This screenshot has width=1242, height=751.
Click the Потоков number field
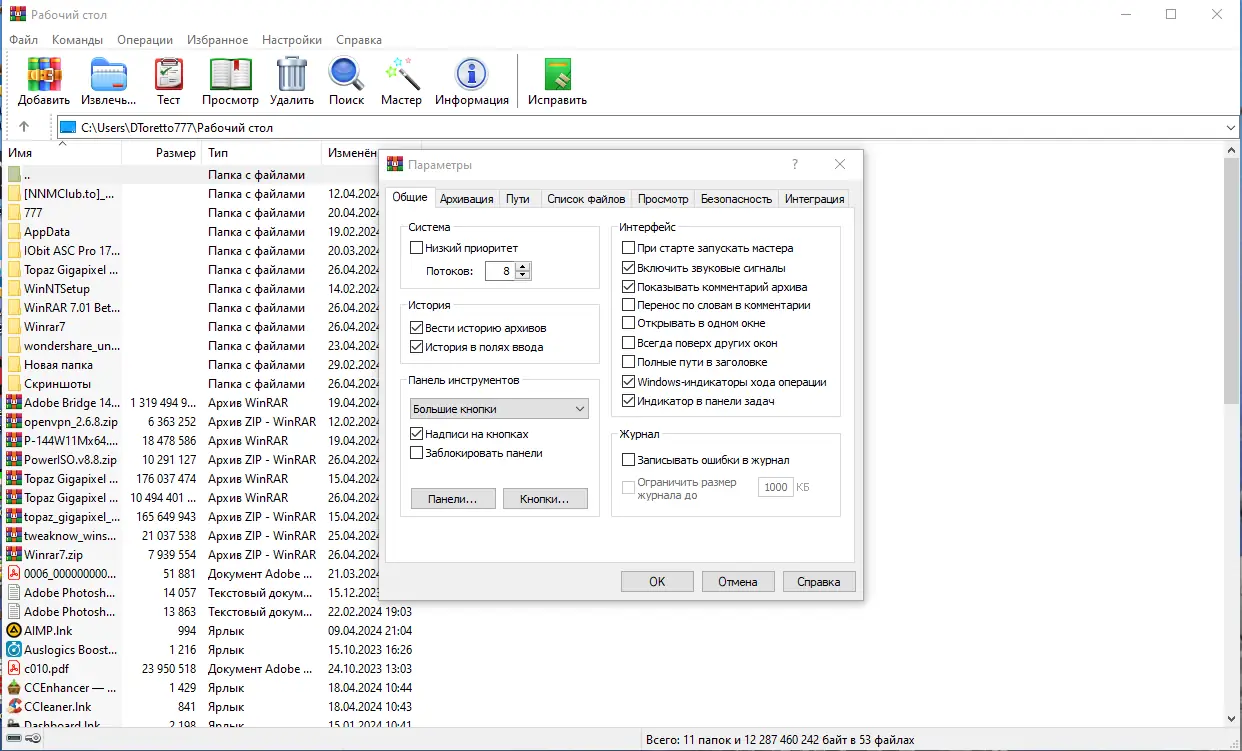click(500, 271)
